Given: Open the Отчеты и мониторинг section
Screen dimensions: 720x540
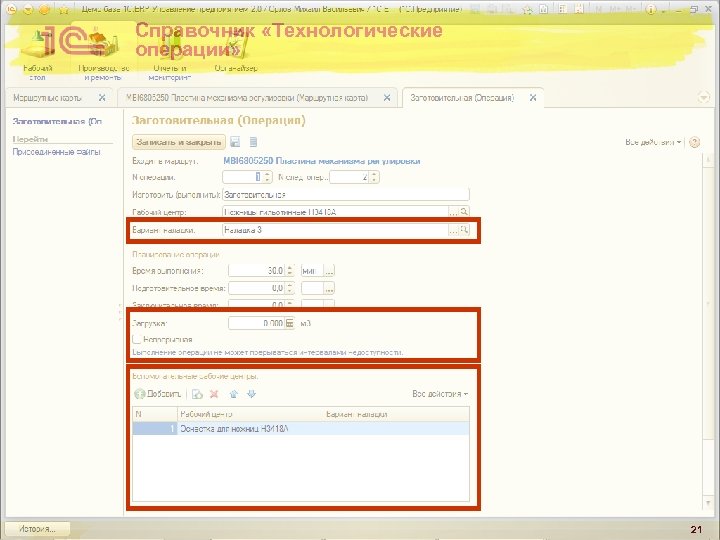Looking at the screenshot, I should pos(170,54).
